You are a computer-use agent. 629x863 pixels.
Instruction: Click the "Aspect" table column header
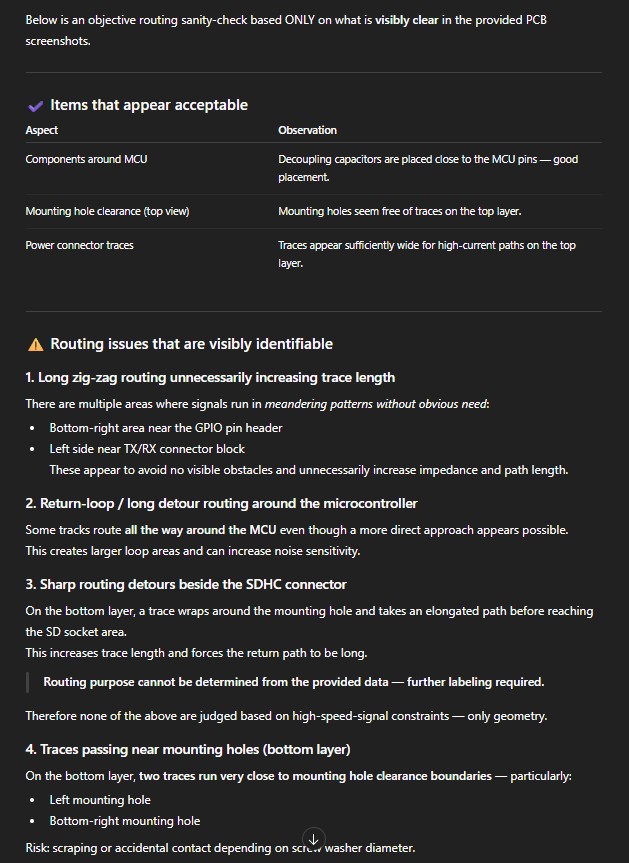[x=42, y=130]
